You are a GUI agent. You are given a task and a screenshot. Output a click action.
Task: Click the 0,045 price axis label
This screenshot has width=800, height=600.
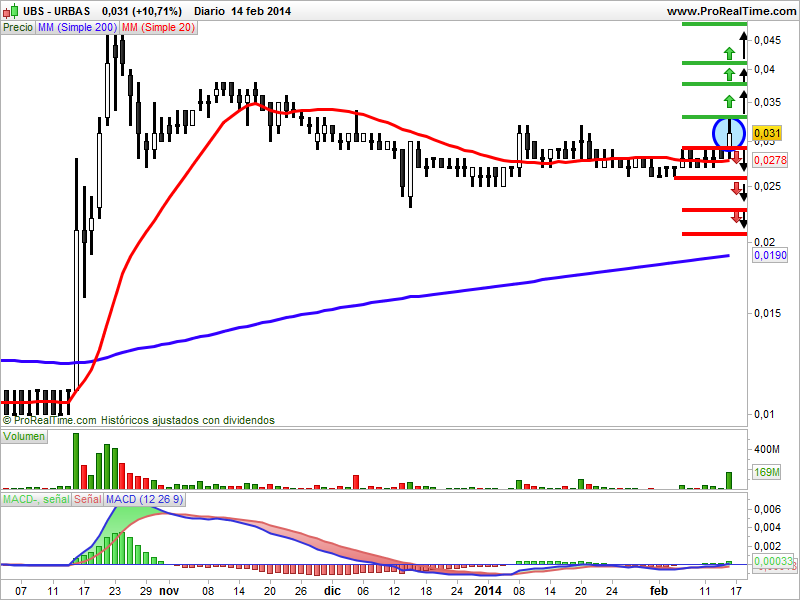pos(767,40)
